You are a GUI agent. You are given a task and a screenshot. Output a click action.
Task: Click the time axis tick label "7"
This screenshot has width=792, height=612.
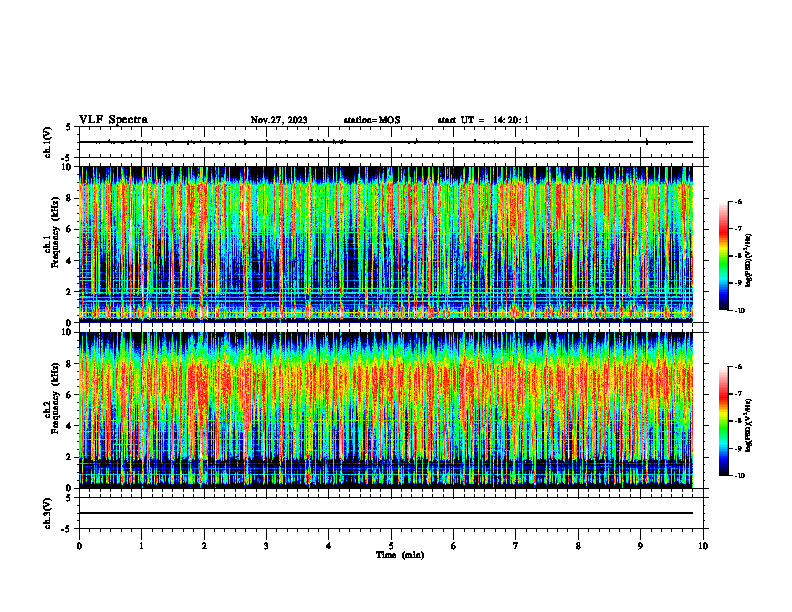[516, 546]
